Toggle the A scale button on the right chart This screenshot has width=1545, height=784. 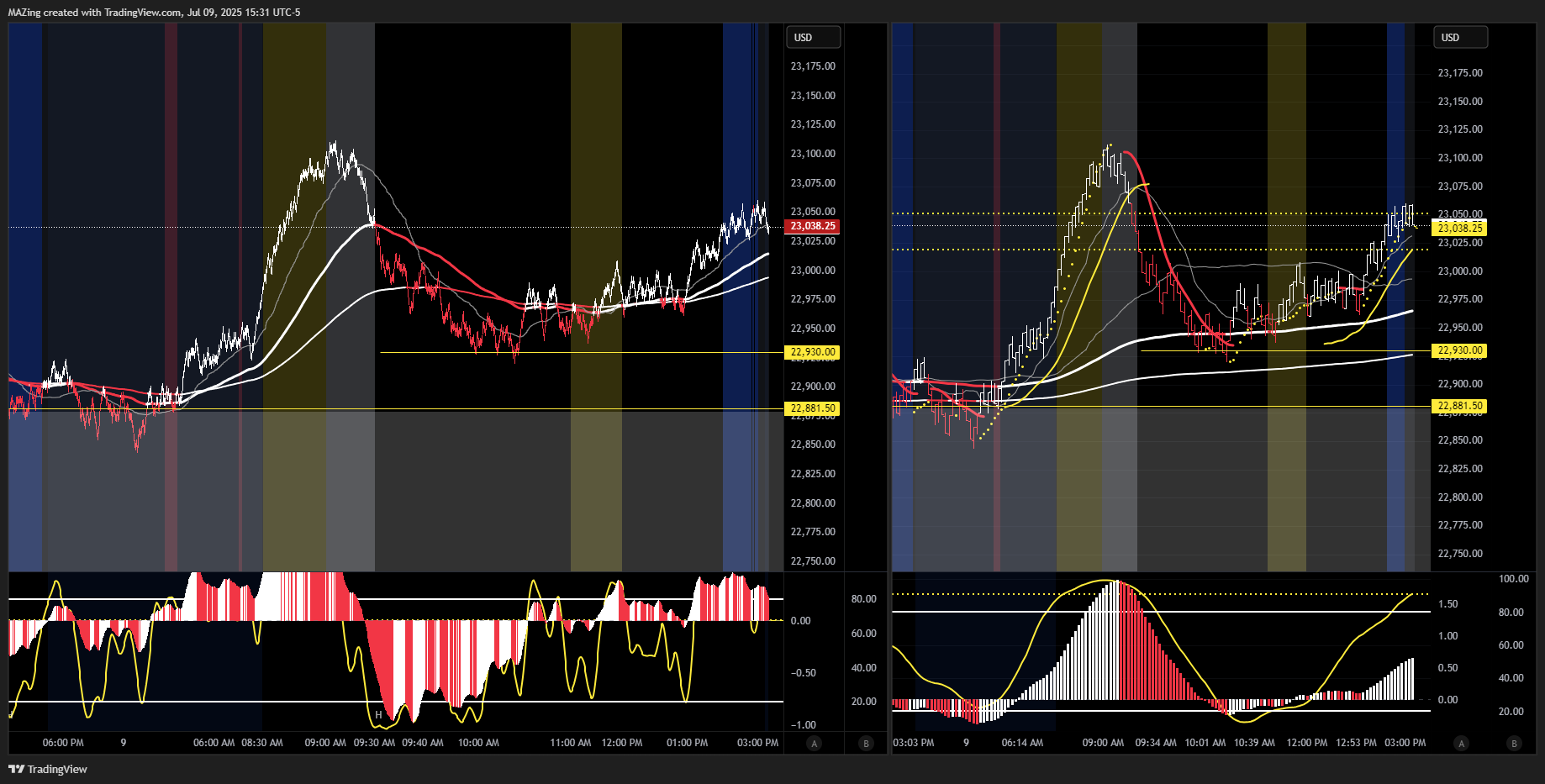click(x=1461, y=743)
